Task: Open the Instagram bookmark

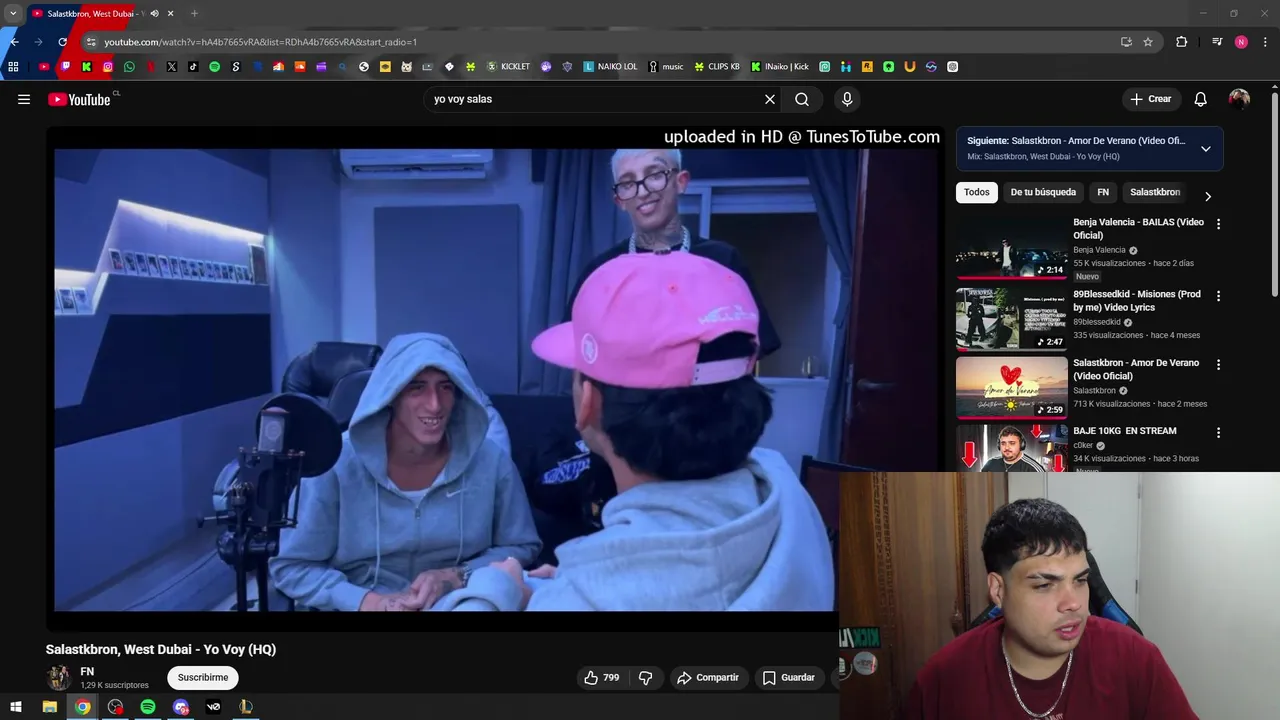Action: (108, 67)
